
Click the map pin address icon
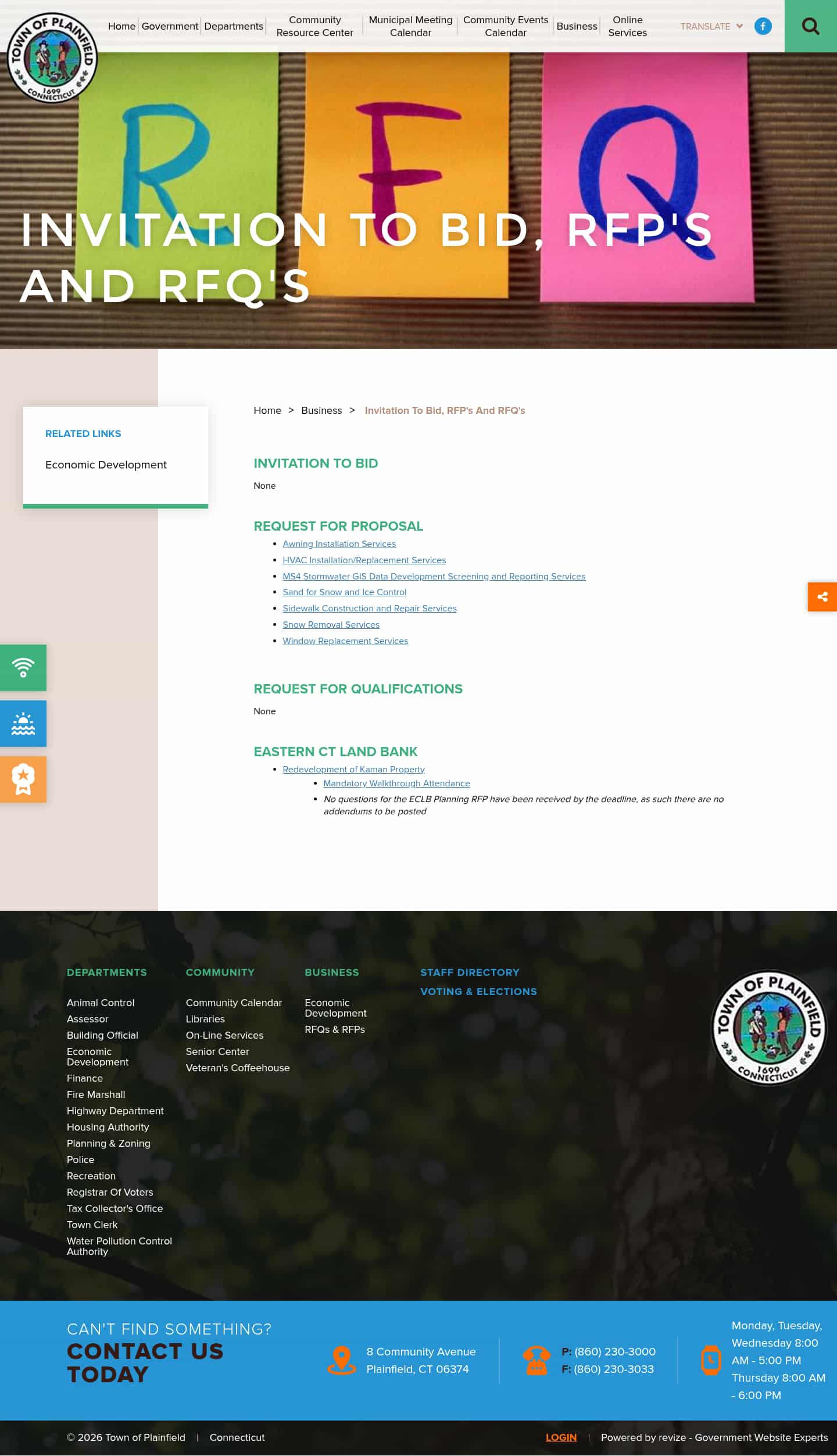(342, 1361)
